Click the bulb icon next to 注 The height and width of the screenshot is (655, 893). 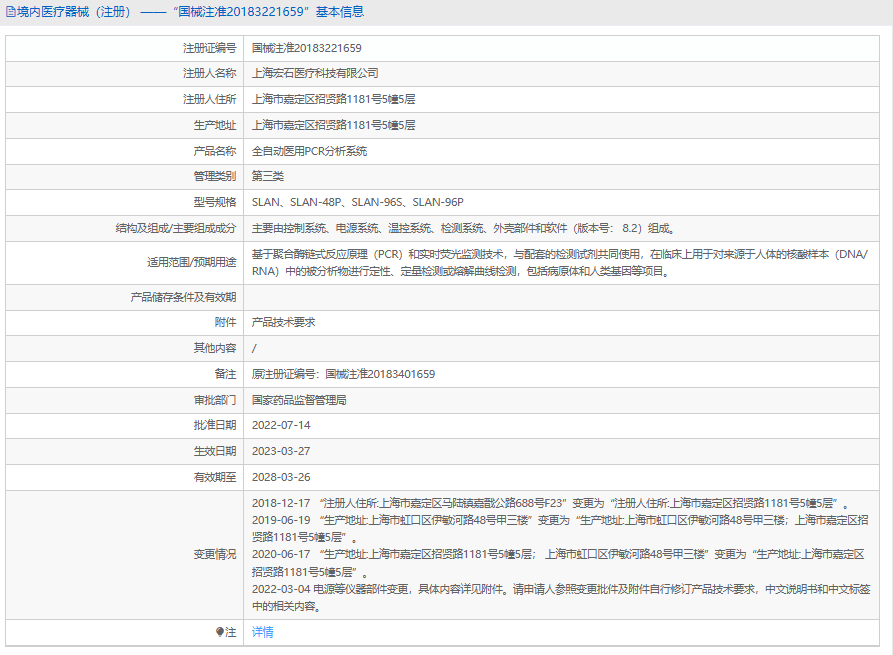click(x=220, y=632)
